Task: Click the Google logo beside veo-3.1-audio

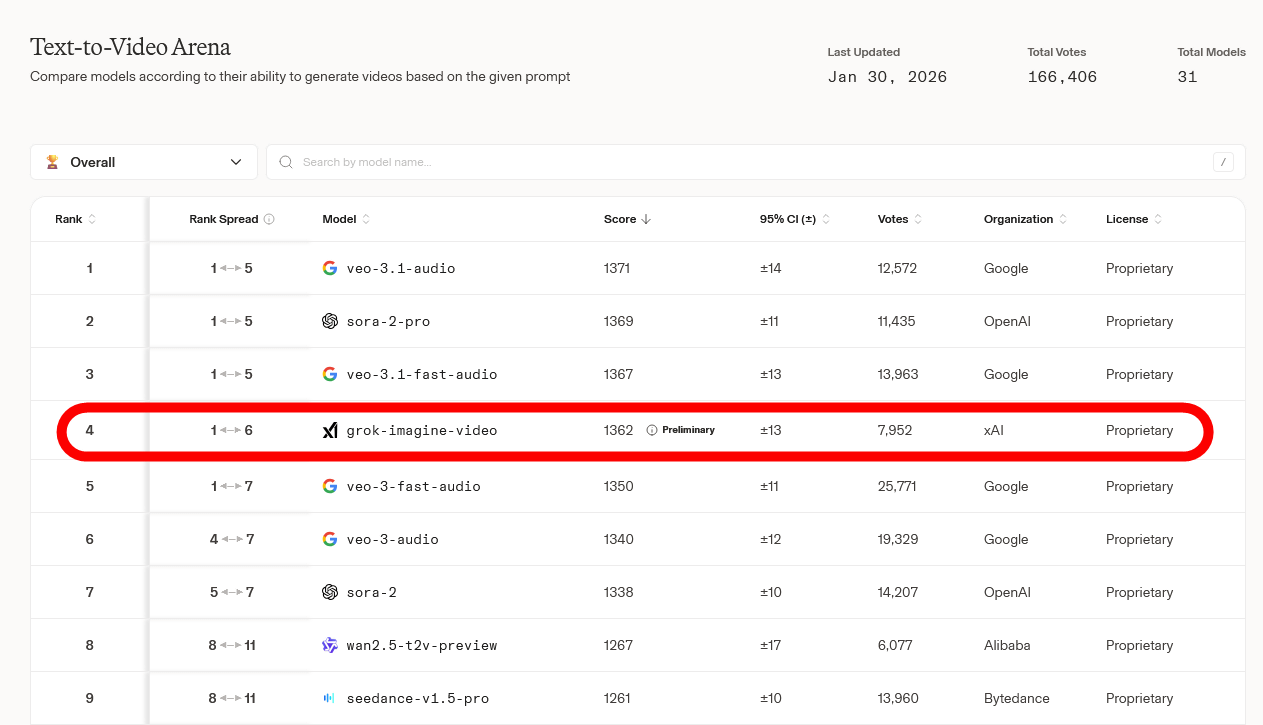Action: [x=330, y=268]
